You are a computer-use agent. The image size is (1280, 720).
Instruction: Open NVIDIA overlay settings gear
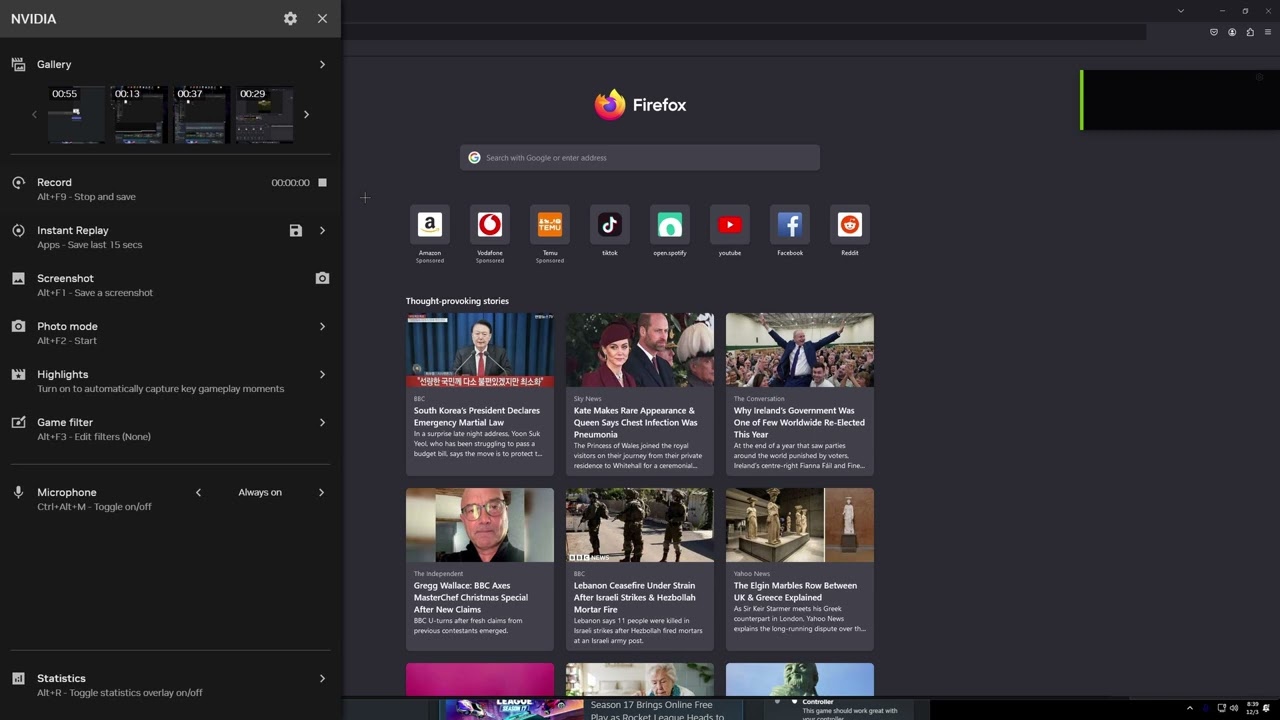tap(290, 18)
